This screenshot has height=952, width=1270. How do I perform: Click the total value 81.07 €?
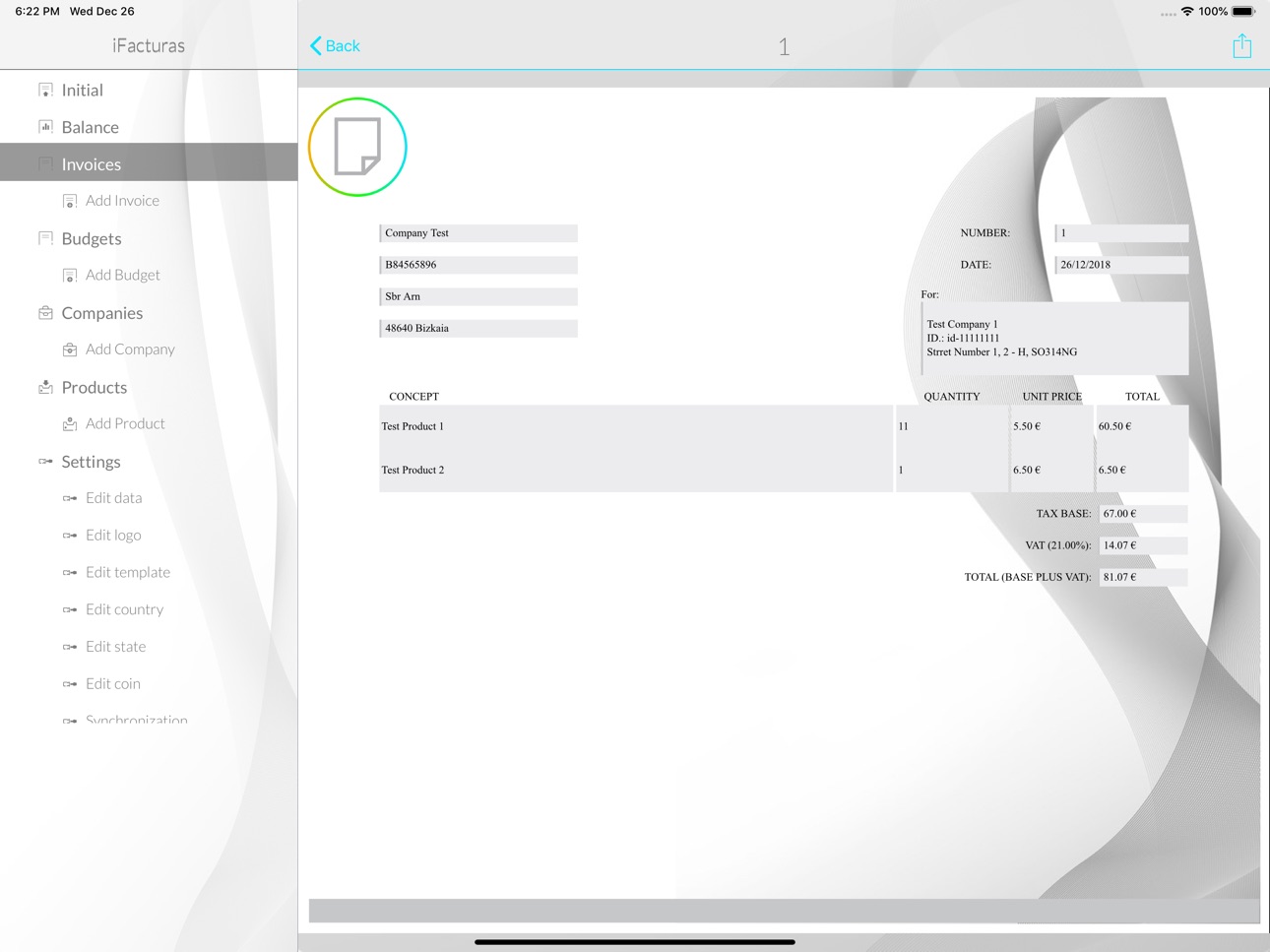pyautogui.click(x=1143, y=577)
